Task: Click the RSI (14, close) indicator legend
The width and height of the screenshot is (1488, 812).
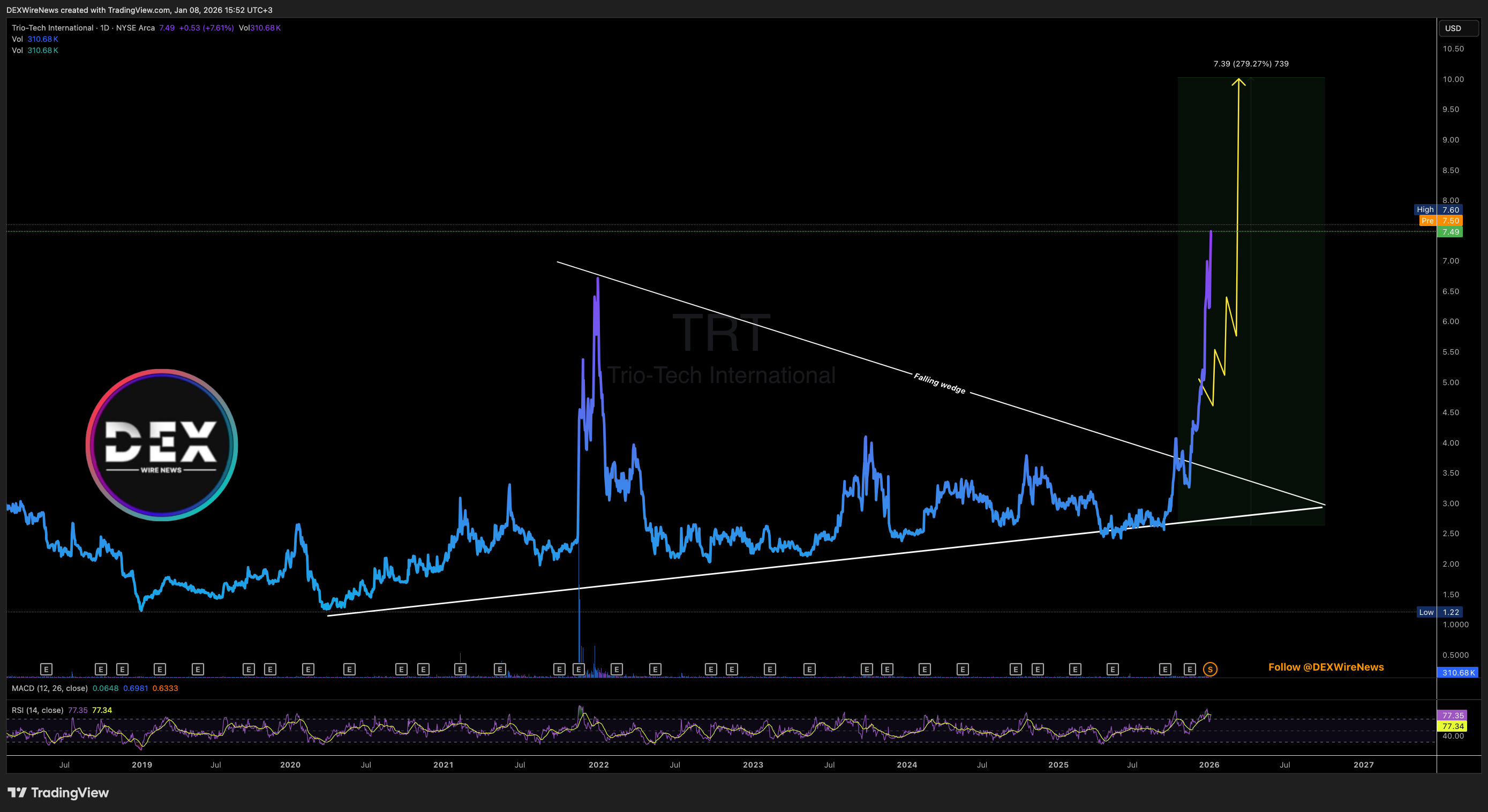Action: (x=37, y=710)
